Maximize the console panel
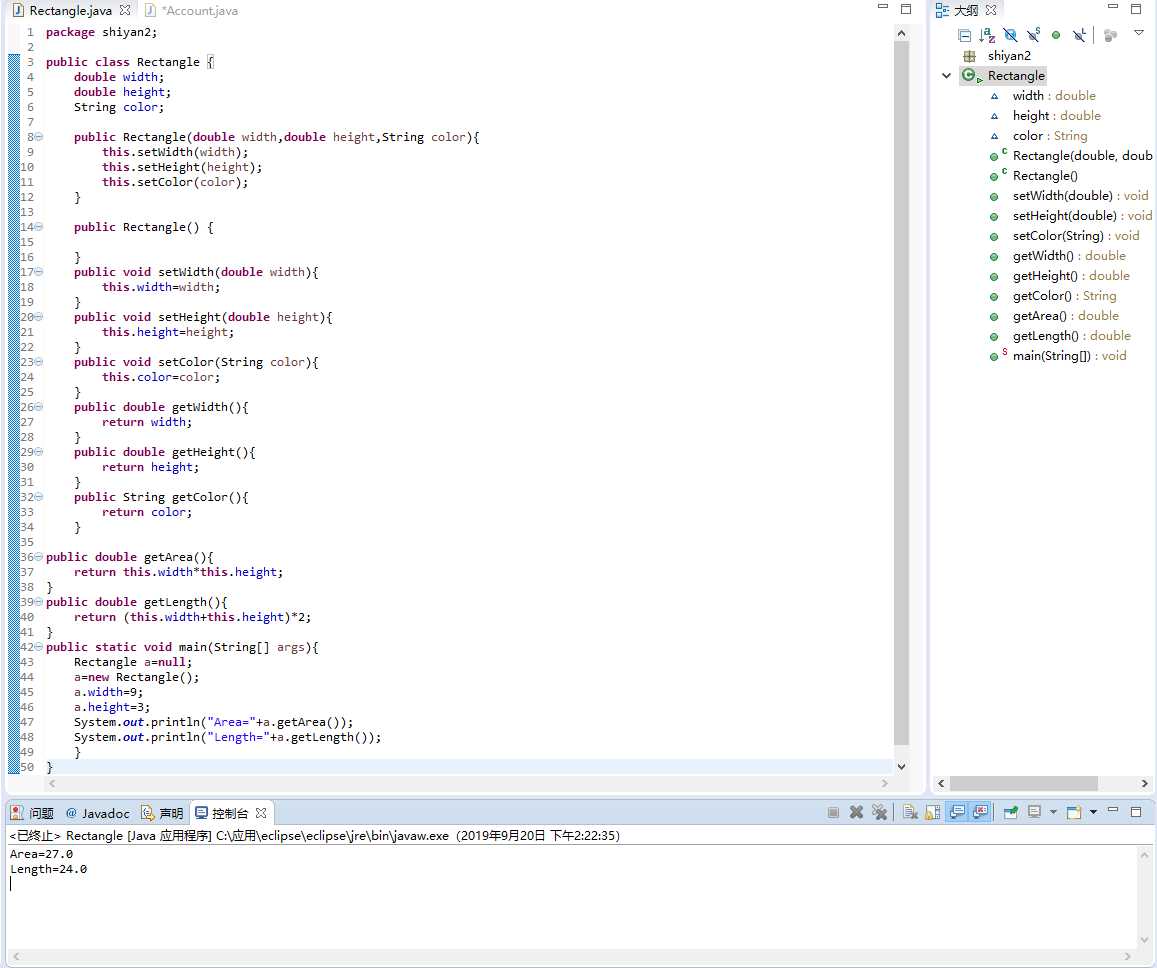Viewport: 1157px width, 968px height. [x=1136, y=812]
